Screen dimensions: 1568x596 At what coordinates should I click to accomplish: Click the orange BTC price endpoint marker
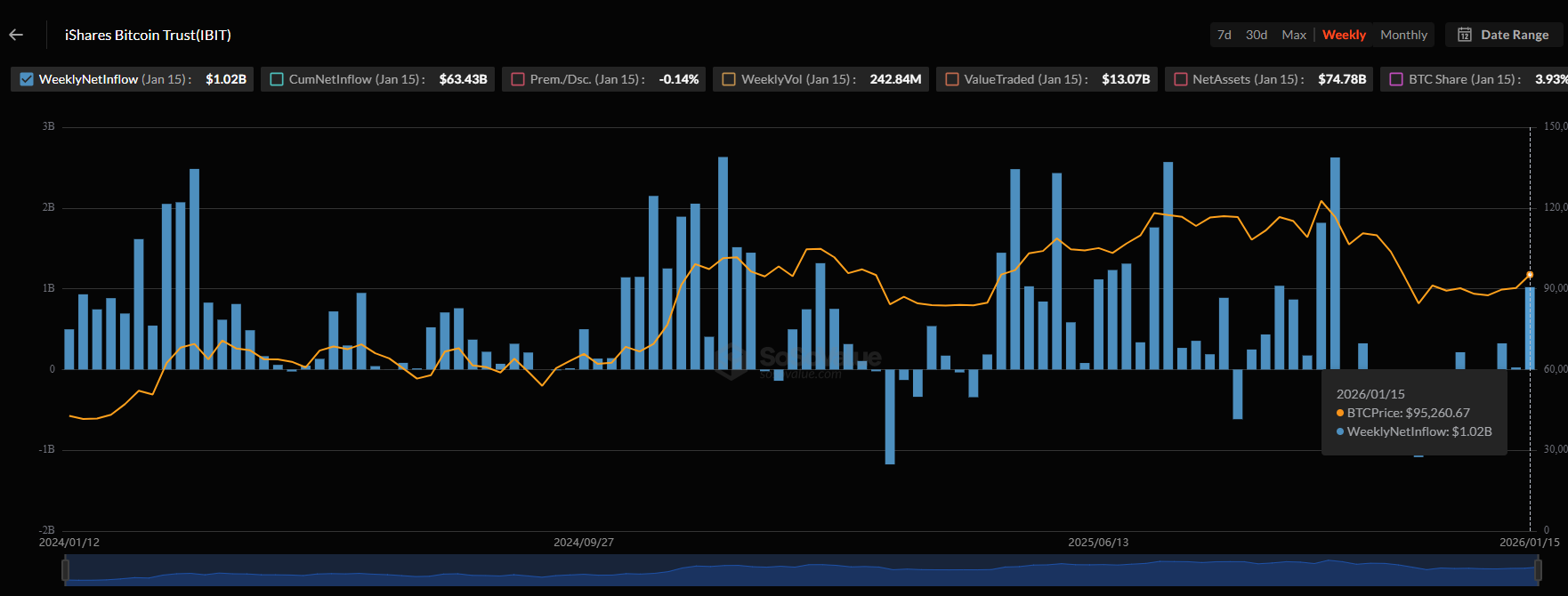tap(1530, 275)
